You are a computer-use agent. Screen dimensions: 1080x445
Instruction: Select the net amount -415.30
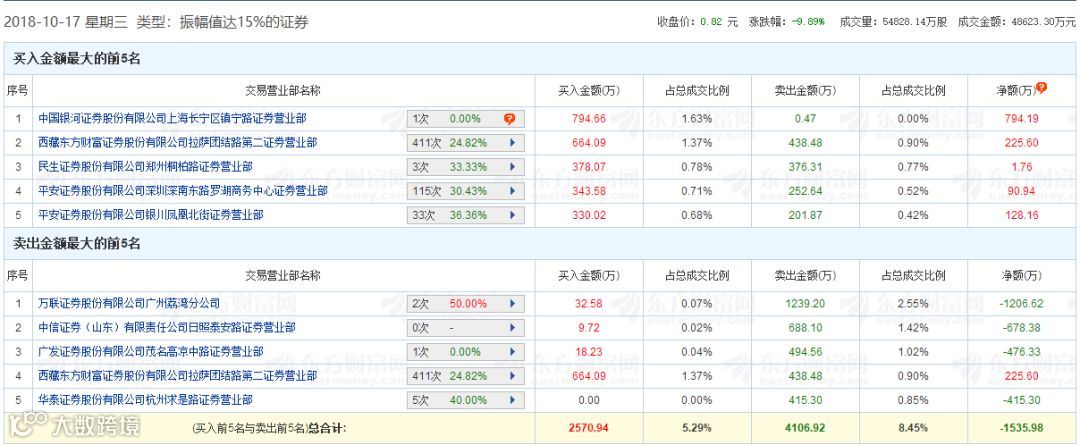1021,400
